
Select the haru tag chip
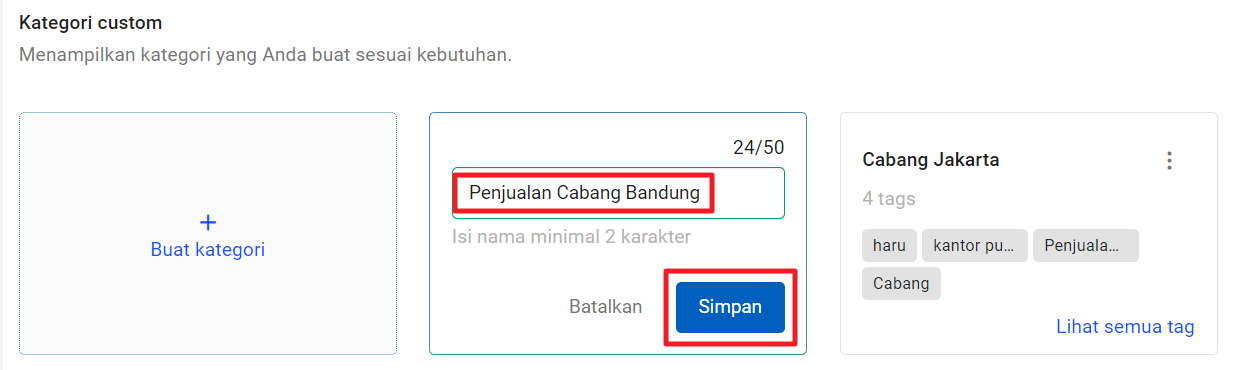pos(889,245)
